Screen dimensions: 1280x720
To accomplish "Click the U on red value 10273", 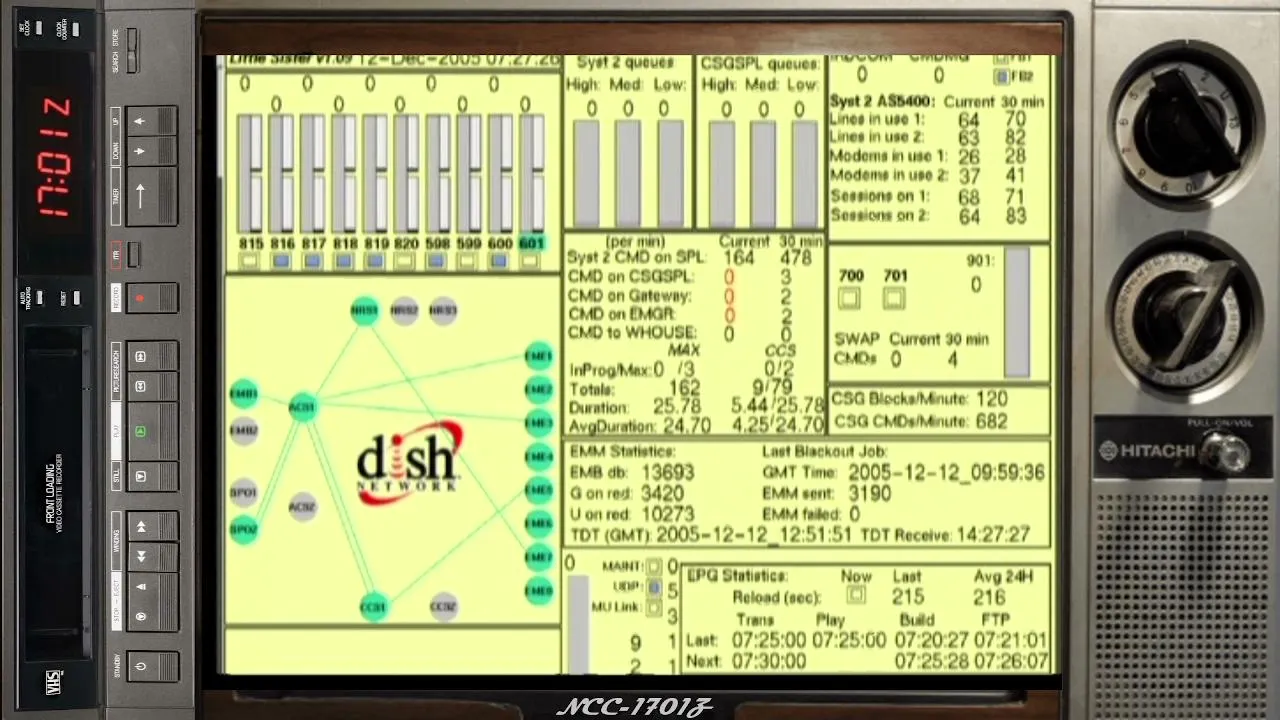I will [x=668, y=514].
